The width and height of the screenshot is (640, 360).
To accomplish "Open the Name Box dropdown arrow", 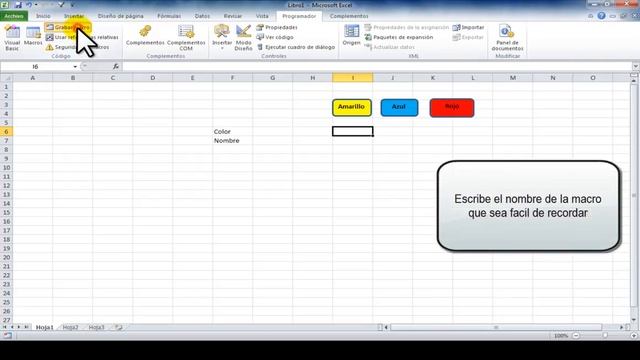I will pyautogui.click(x=75, y=67).
